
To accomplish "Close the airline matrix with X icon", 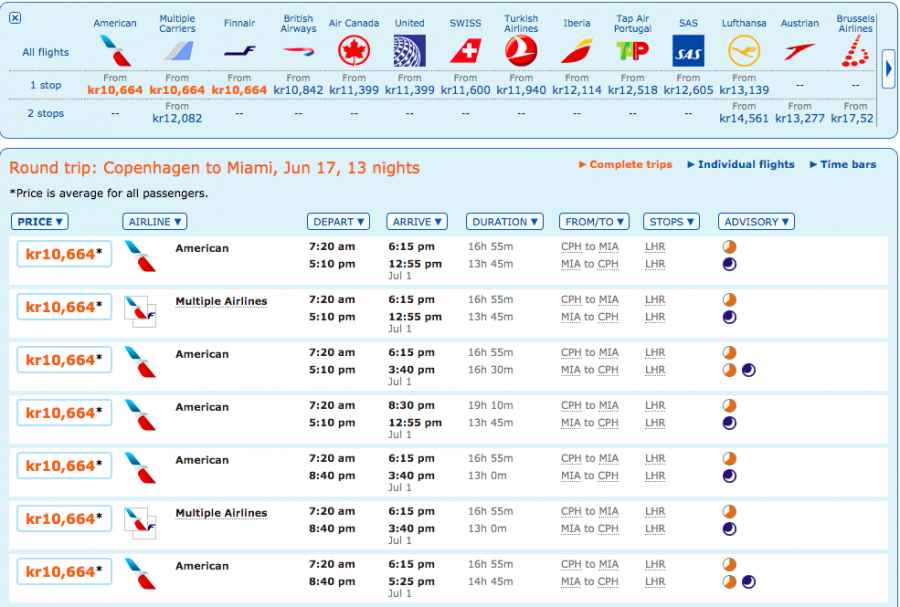I will pyautogui.click(x=14, y=18).
